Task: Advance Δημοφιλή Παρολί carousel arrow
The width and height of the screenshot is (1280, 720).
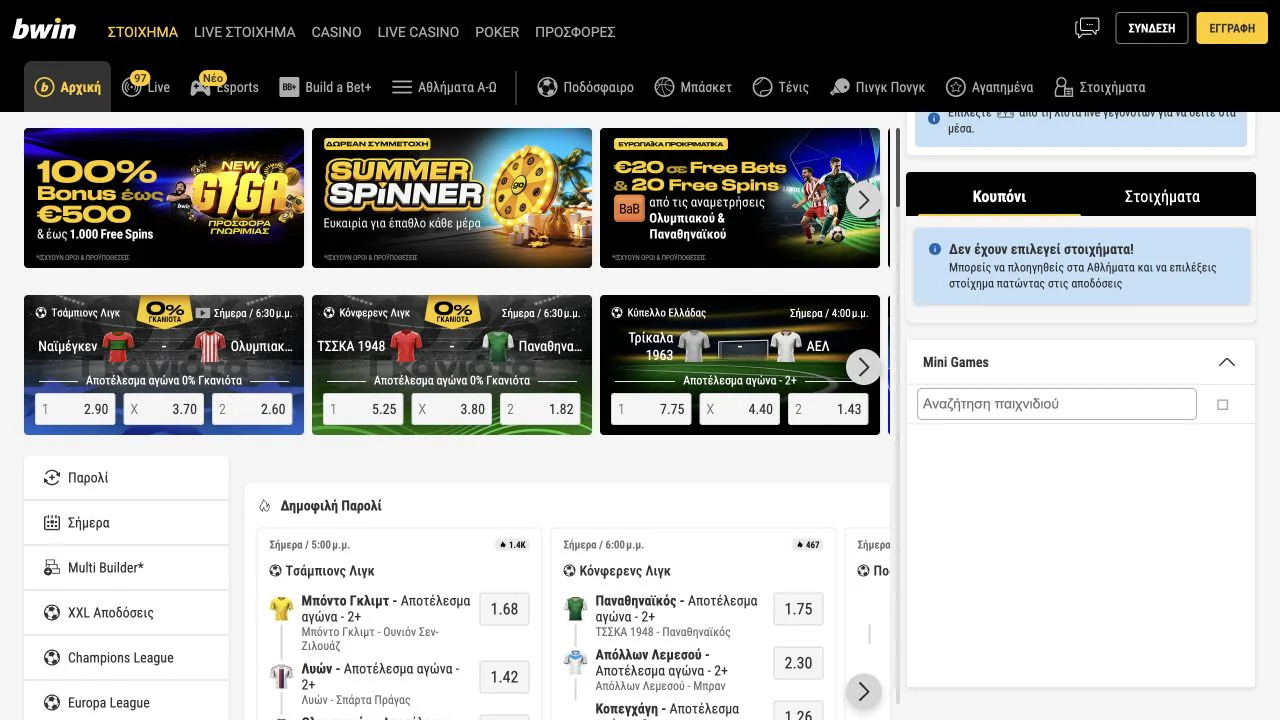Action: (x=864, y=691)
